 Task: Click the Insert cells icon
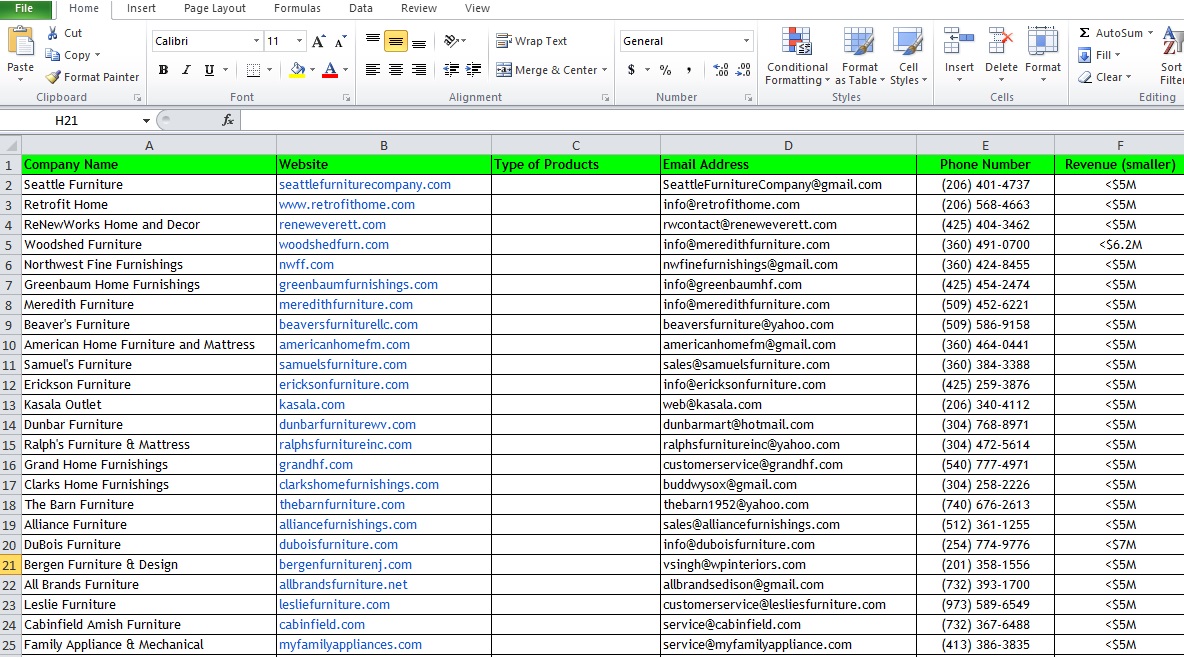click(x=958, y=42)
